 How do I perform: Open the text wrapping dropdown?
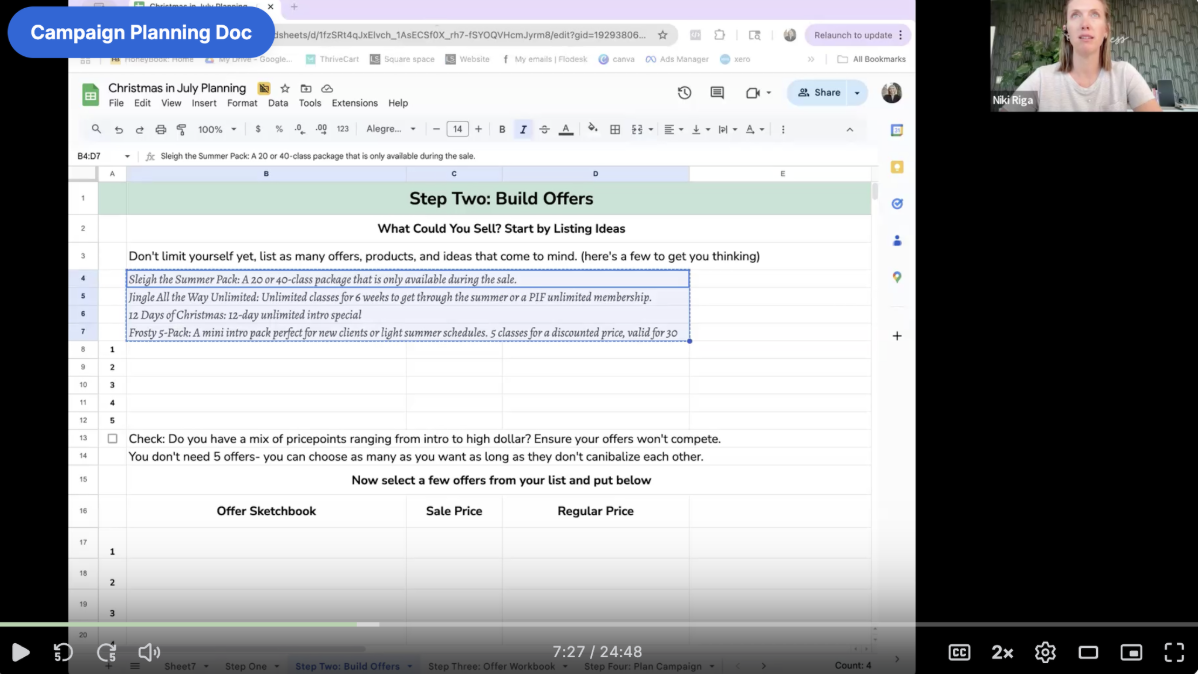[727, 130]
